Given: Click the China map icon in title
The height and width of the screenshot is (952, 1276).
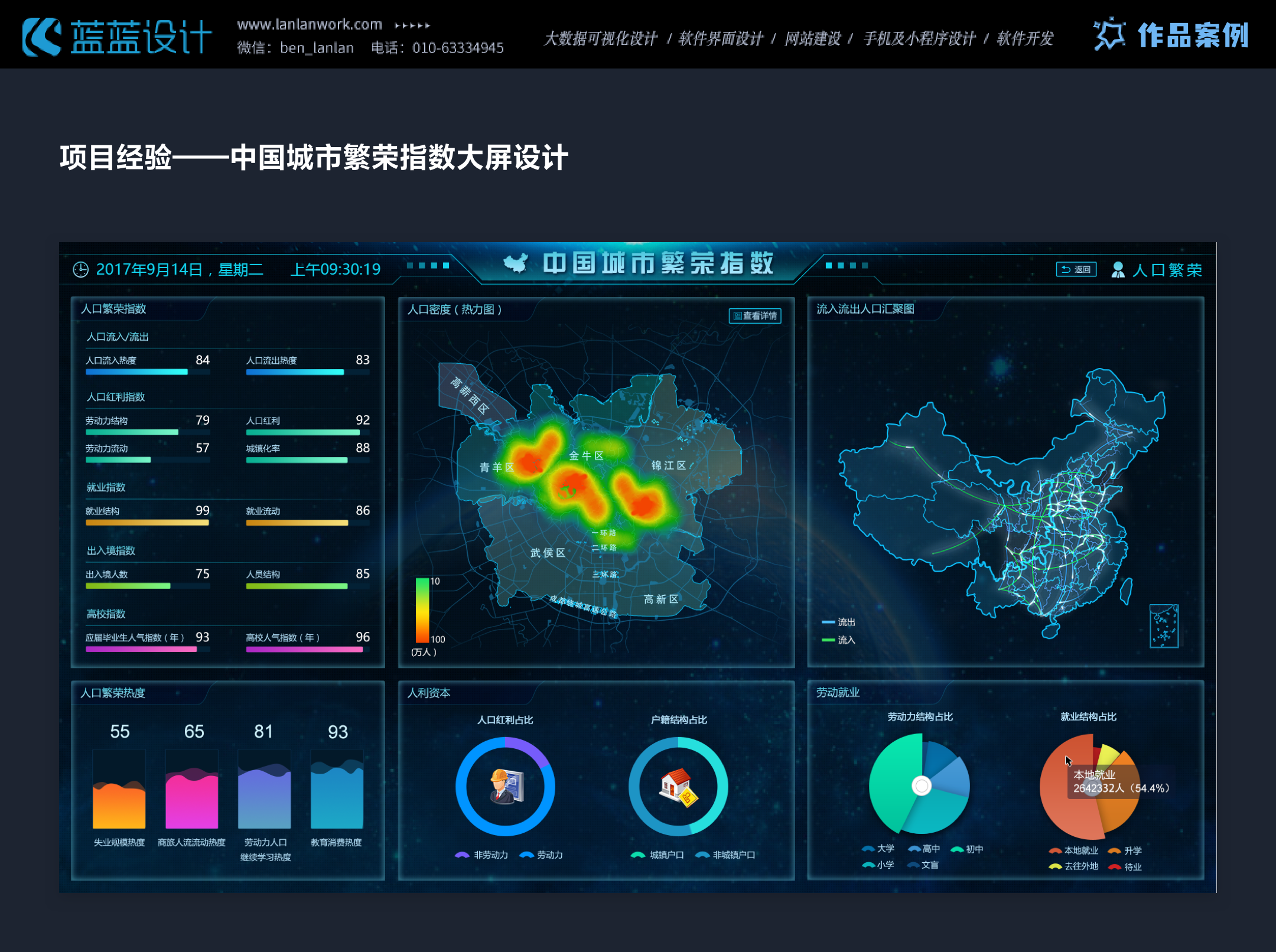Looking at the screenshot, I should coord(516,263).
